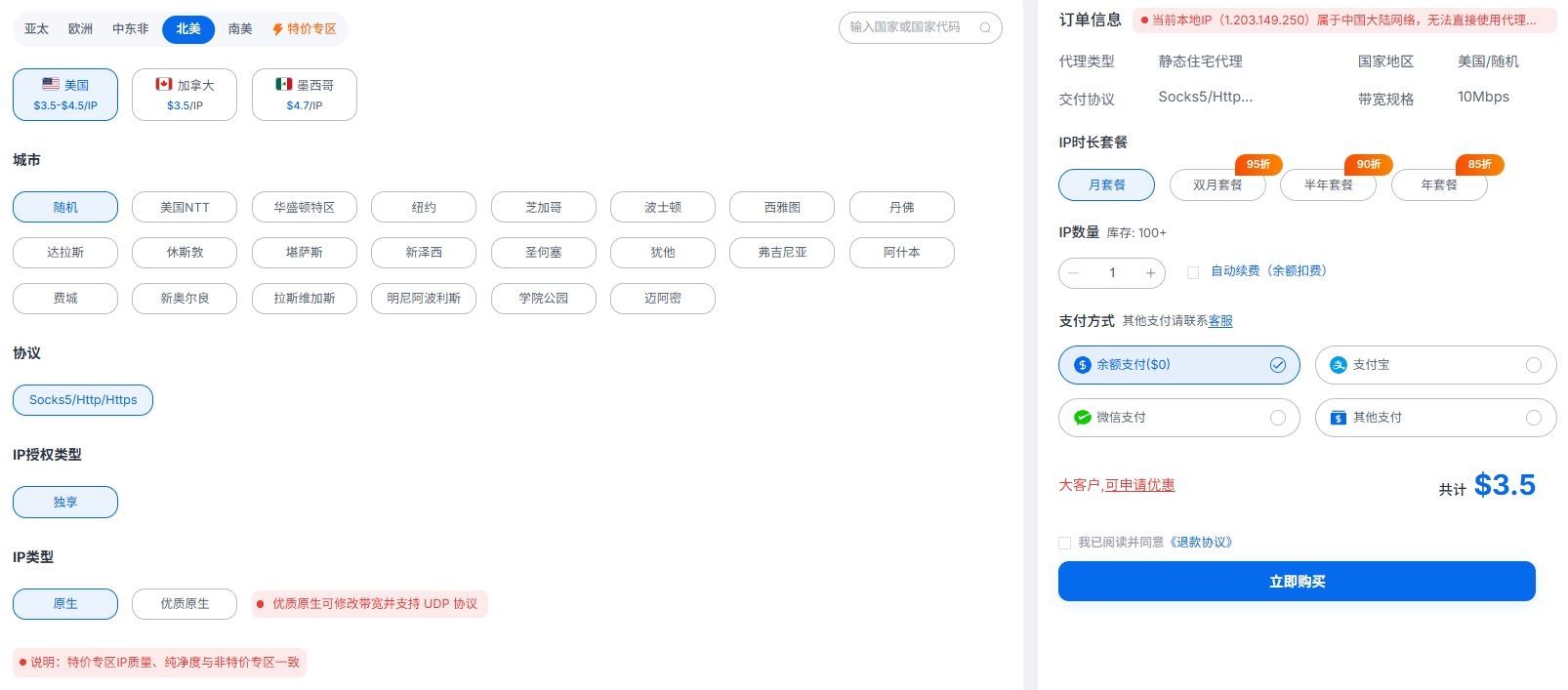
Task: Open the 中东非 region tab
Action: (131, 29)
